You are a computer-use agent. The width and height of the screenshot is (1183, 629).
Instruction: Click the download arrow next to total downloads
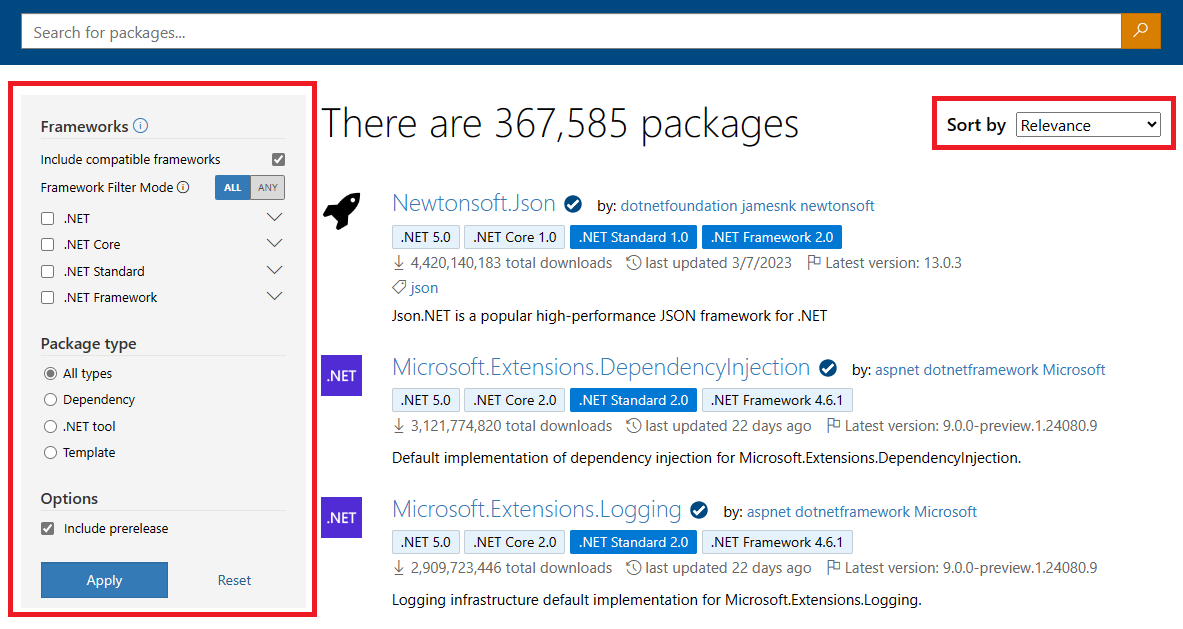tap(399, 262)
